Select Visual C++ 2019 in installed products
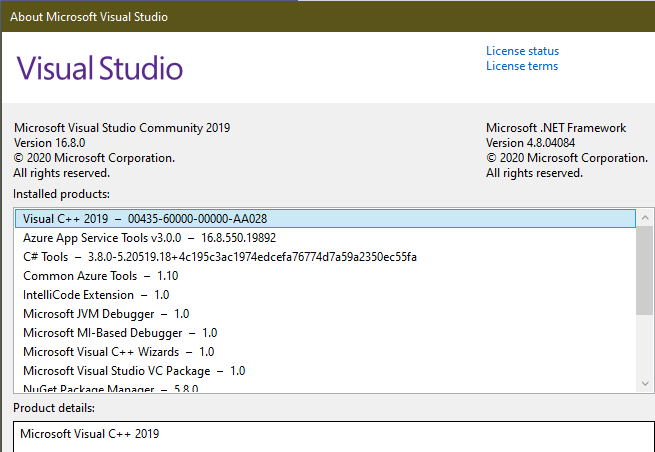Screen dimensions: 655x452 click(x=145, y=219)
